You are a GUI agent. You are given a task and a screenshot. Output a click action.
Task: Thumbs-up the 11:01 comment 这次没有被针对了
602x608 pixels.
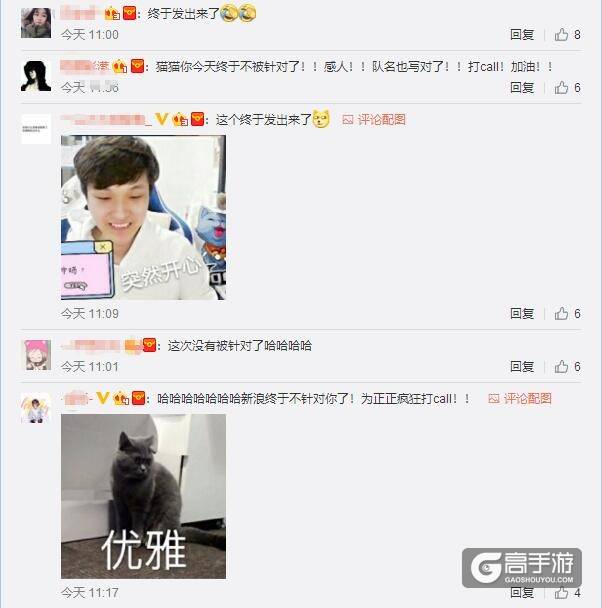561,366
